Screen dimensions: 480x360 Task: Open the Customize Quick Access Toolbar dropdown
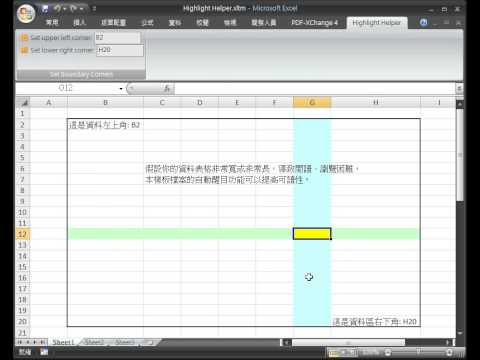[94, 9]
